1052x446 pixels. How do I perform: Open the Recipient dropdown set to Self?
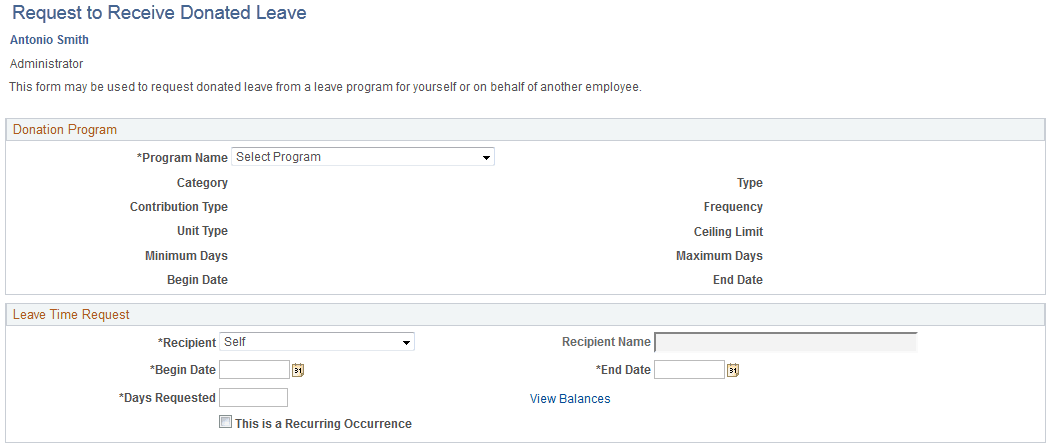pyautogui.click(x=317, y=342)
